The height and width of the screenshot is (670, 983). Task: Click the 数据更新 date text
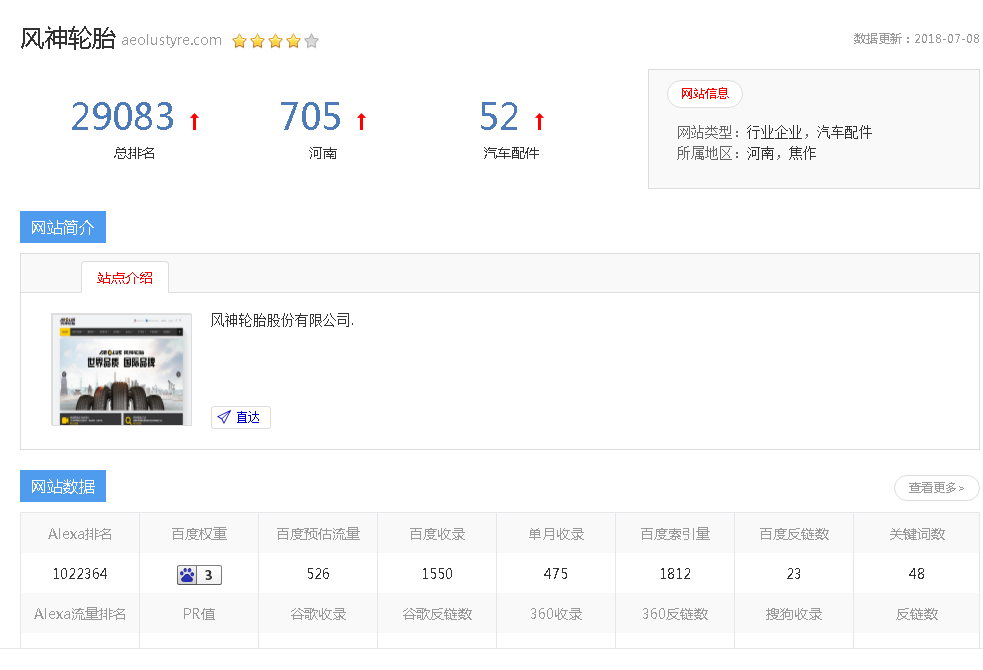916,39
